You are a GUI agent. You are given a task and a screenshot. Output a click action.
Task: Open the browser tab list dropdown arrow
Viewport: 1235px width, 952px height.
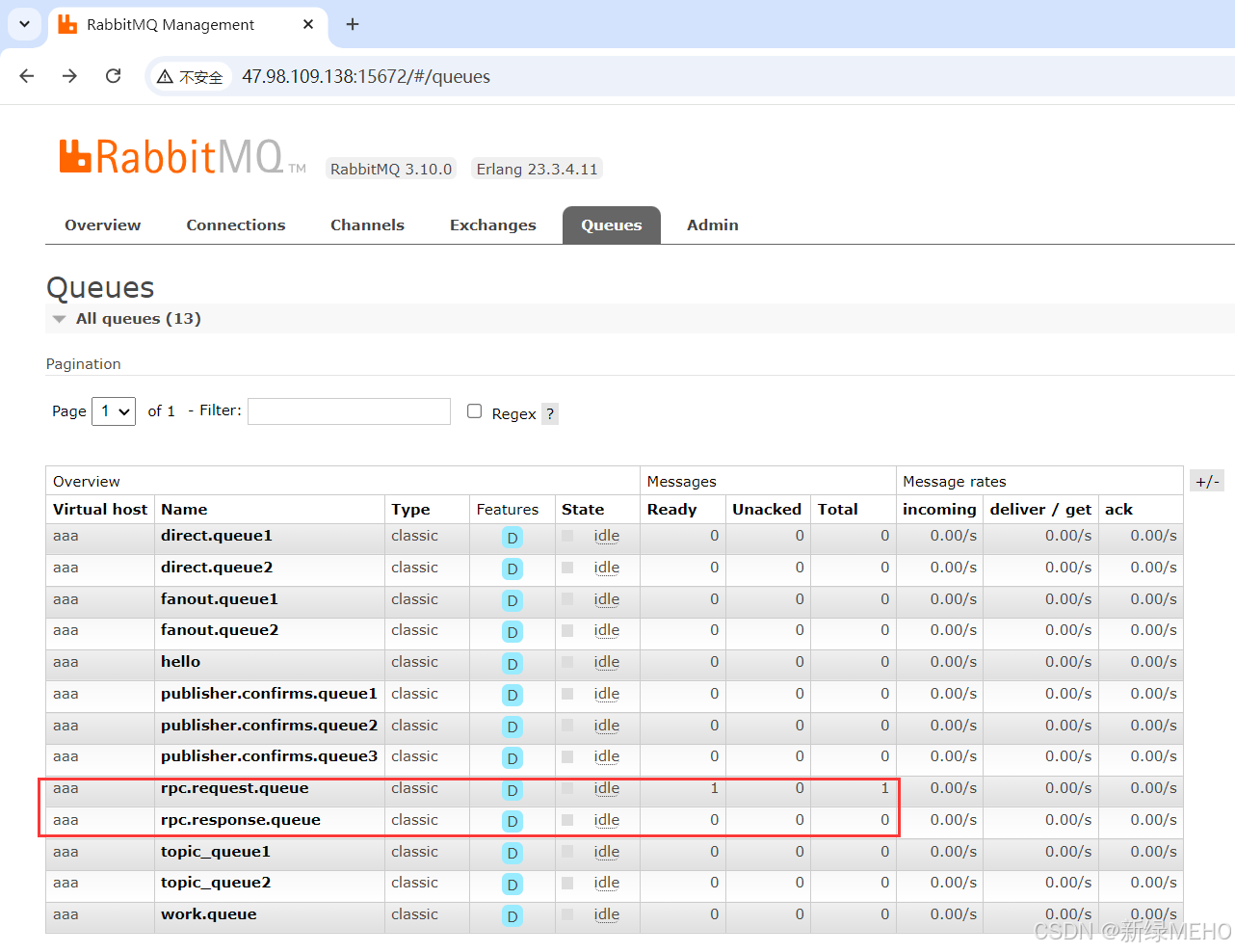[23, 24]
